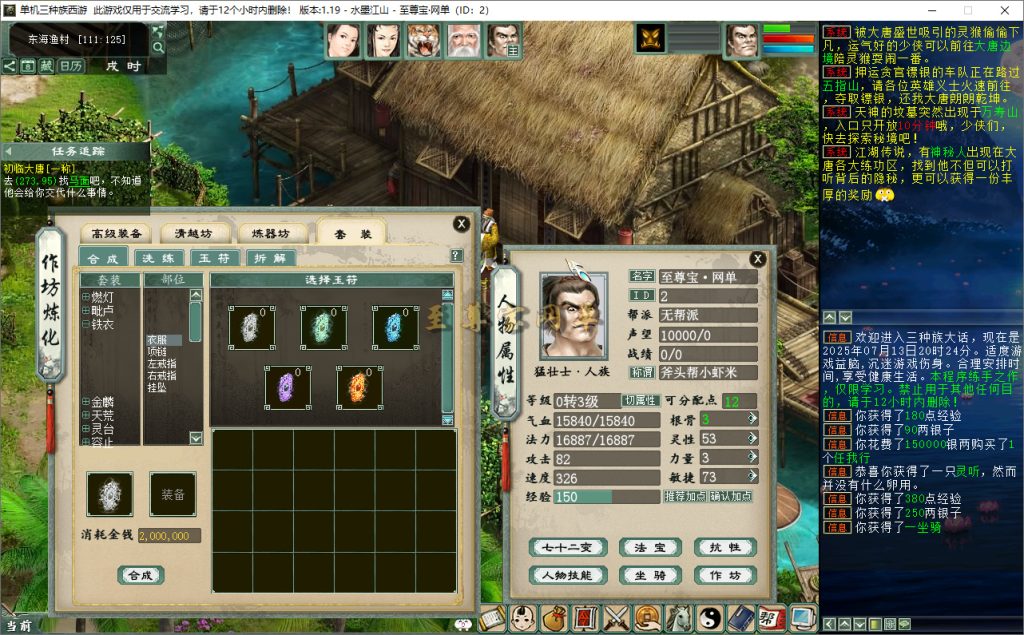
Task: Expand the 燃灯 set tree node
Action: point(86,297)
